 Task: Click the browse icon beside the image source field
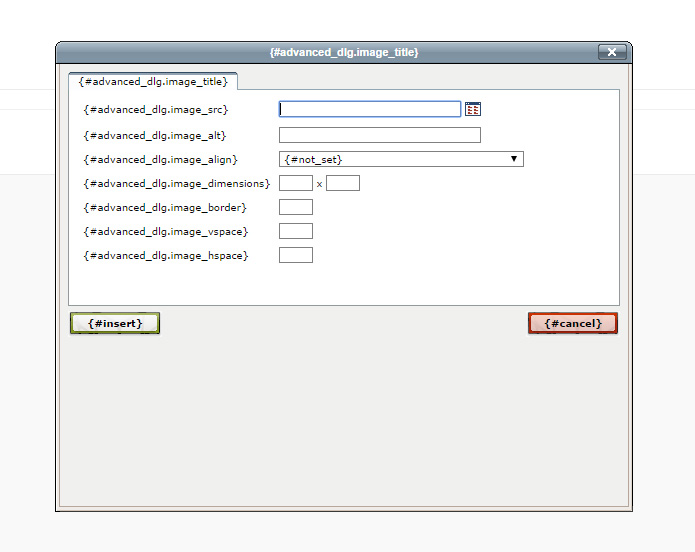click(473, 109)
